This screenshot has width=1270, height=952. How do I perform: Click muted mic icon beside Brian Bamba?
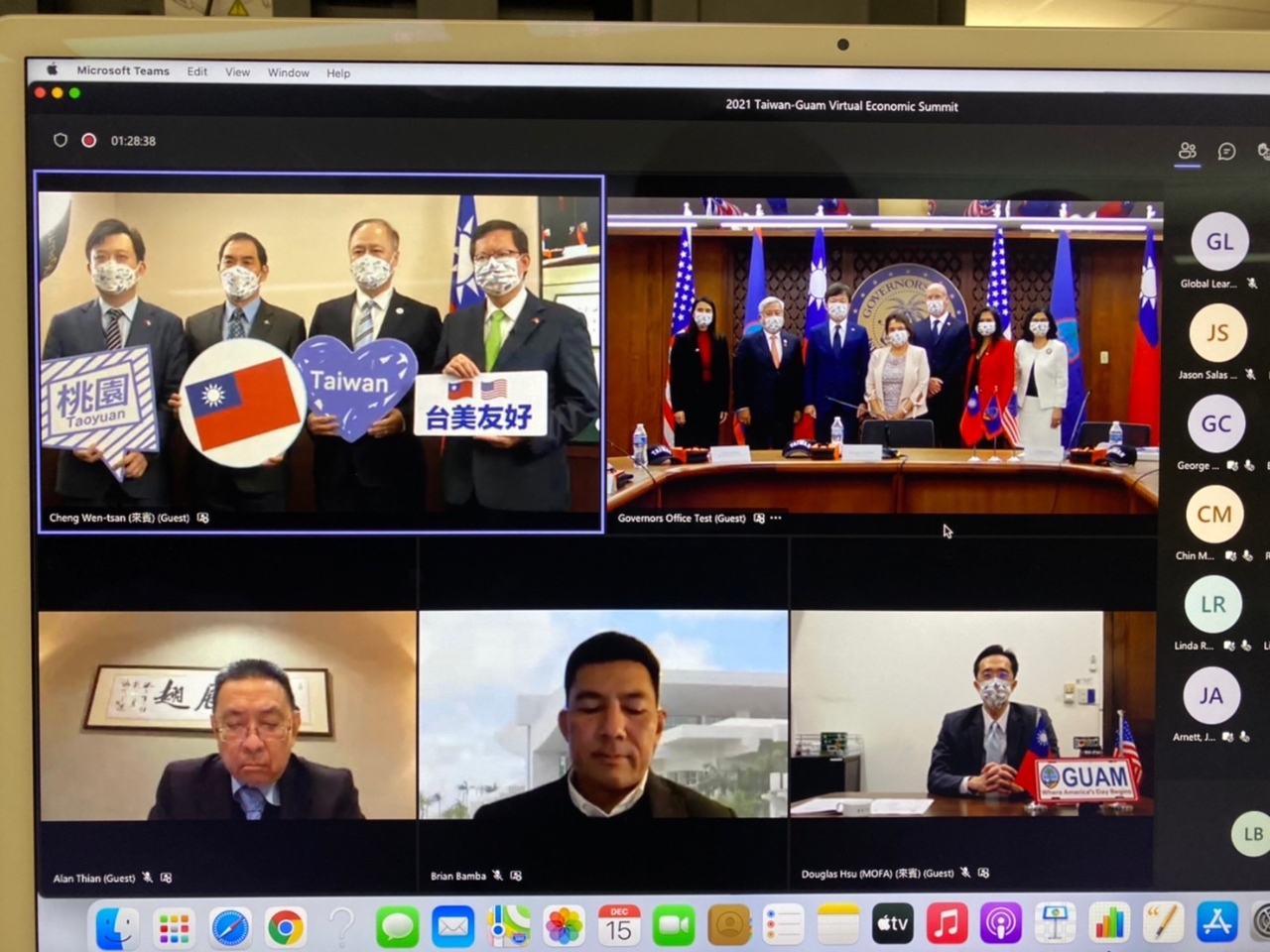[x=498, y=876]
